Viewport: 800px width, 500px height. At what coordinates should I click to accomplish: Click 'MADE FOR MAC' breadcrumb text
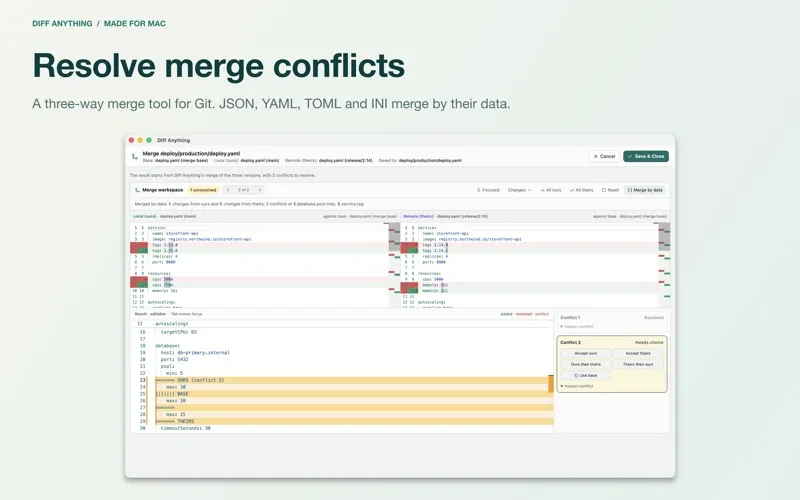135,23
